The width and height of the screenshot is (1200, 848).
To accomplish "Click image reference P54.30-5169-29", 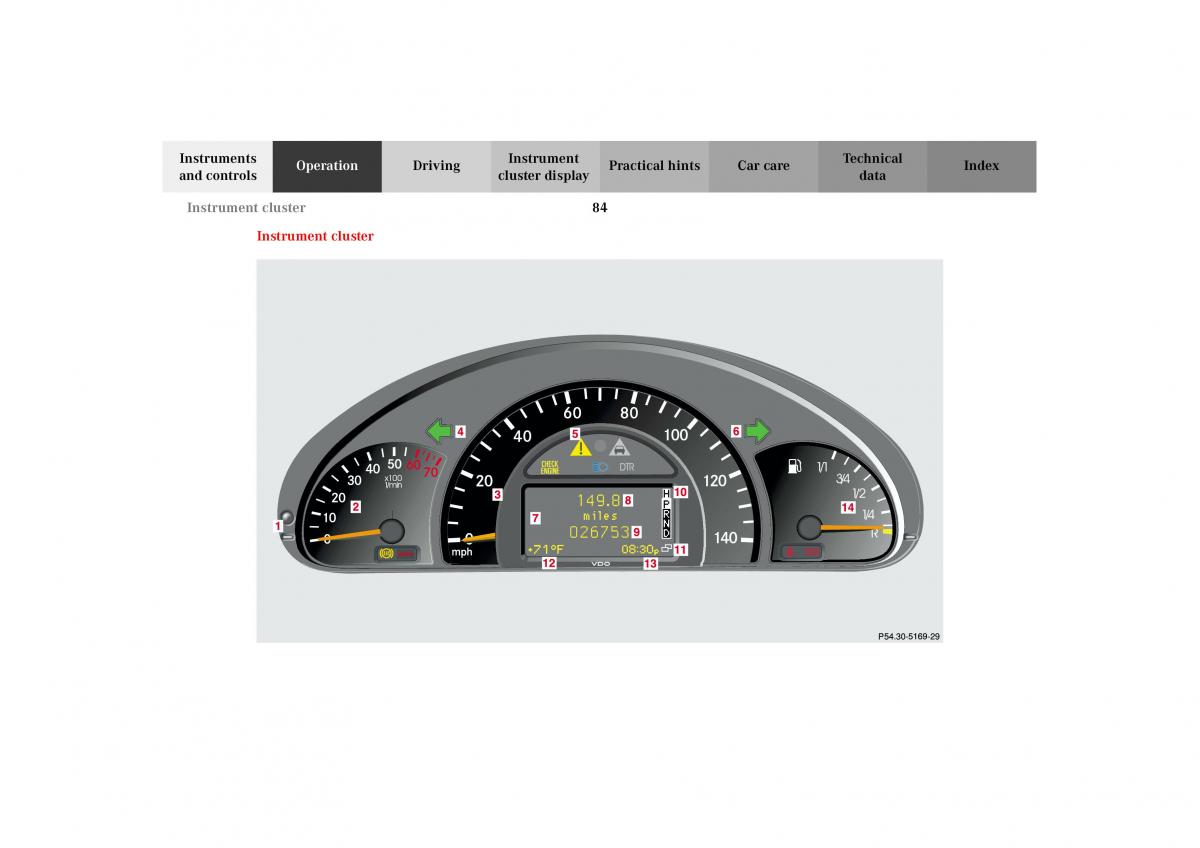I will pos(909,636).
